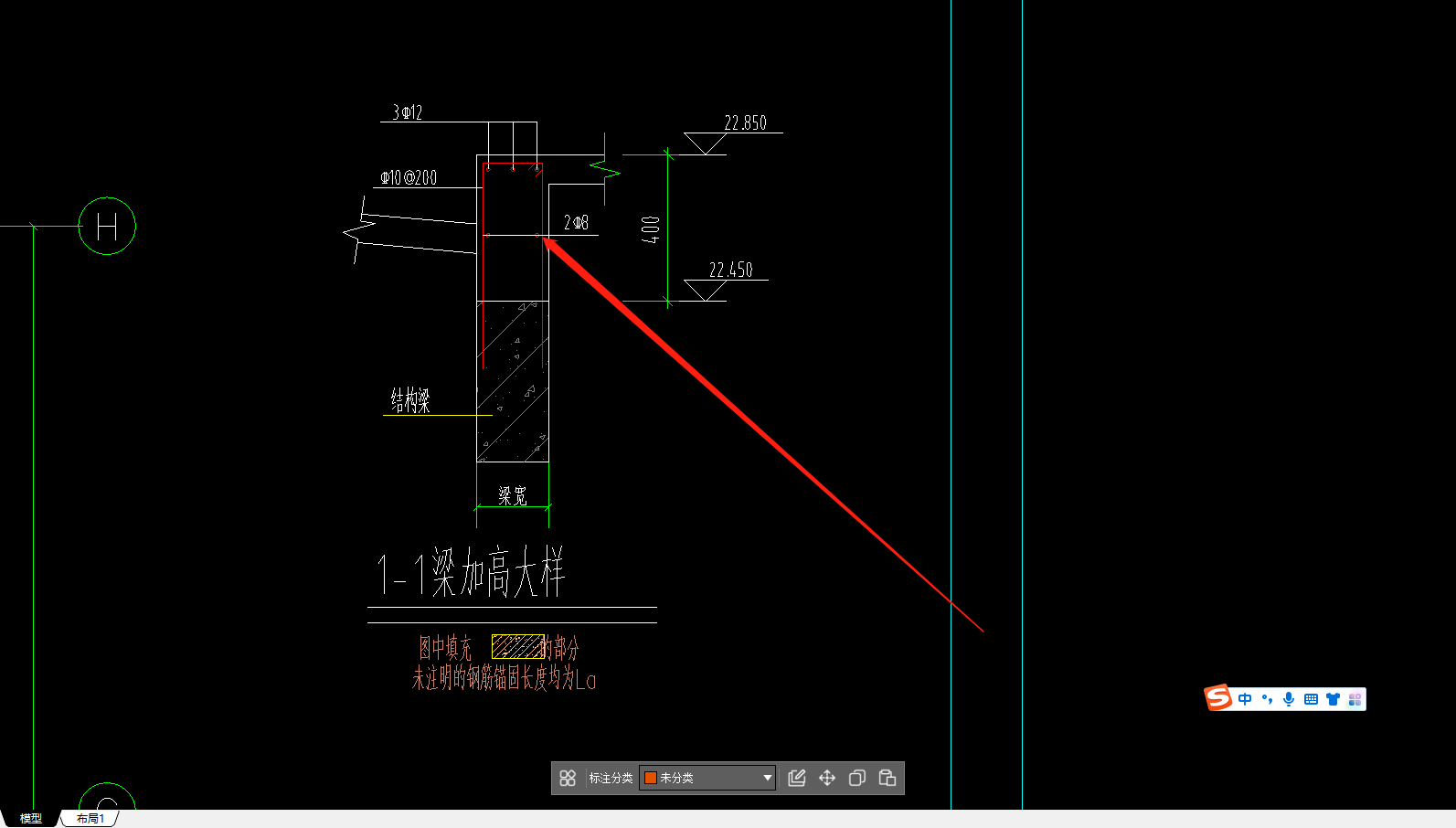Click the orange color swatch beside 未分类
Image resolution: width=1456 pixels, height=828 pixels.
(651, 778)
